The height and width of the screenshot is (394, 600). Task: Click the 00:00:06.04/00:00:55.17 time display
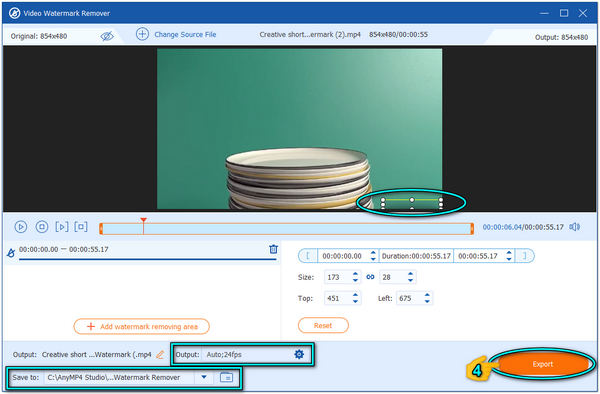point(523,227)
